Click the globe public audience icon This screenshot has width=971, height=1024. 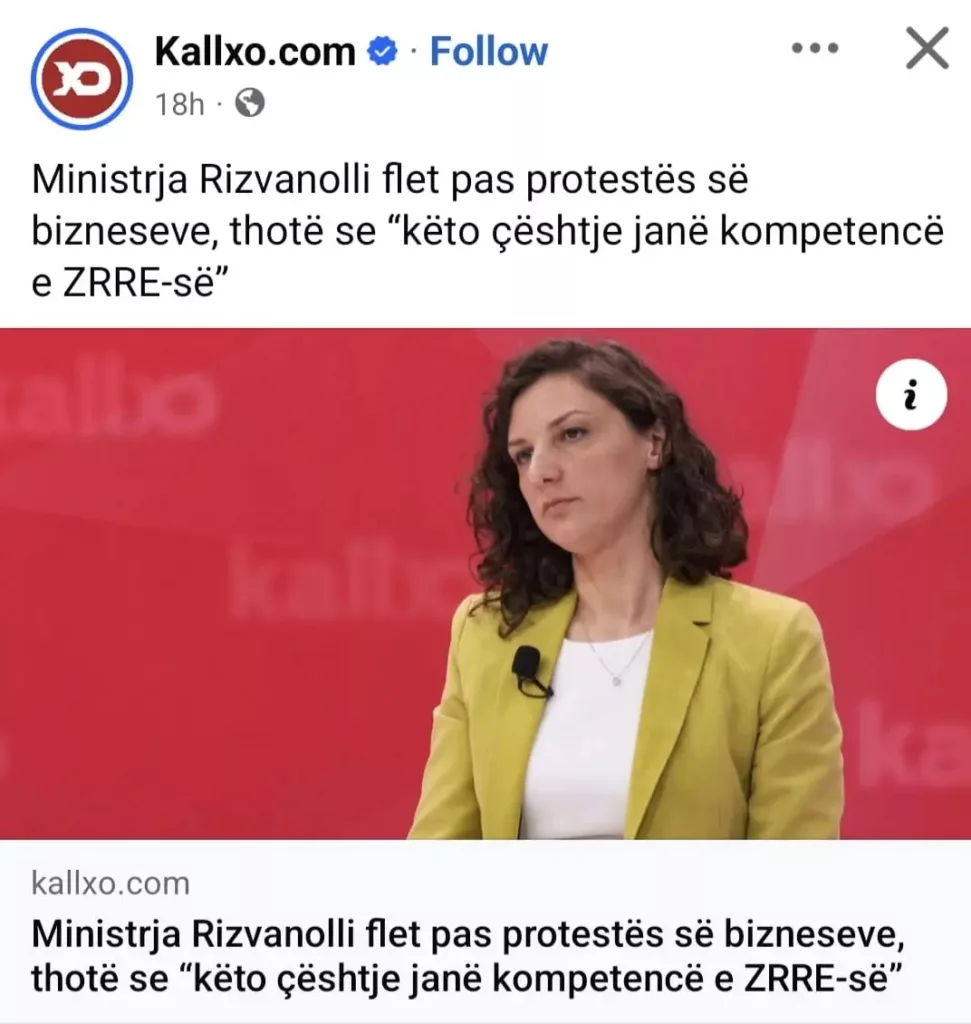[x=250, y=103]
